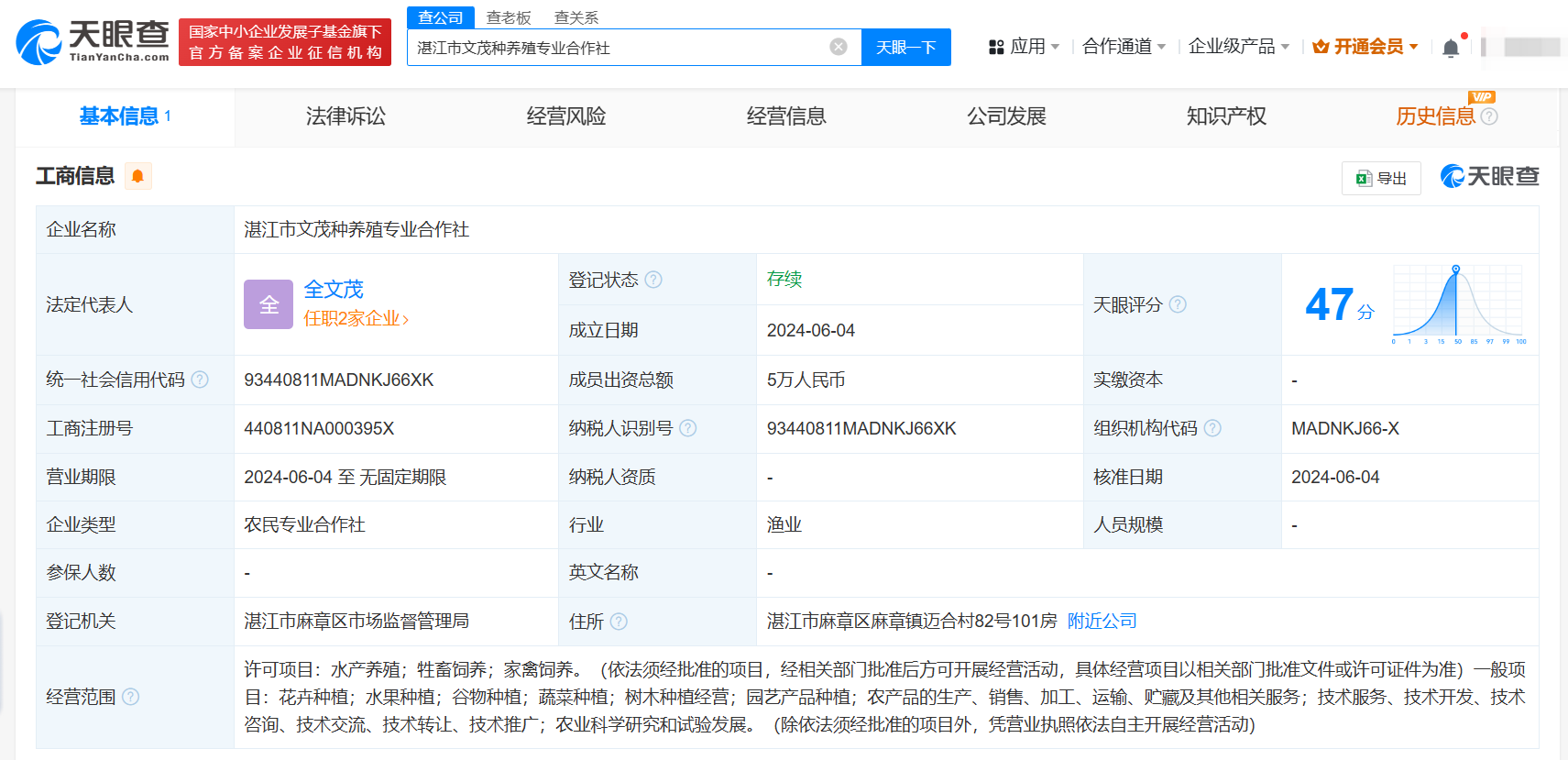
Task: Click the 5万人民币 capital value
Action: point(806,380)
